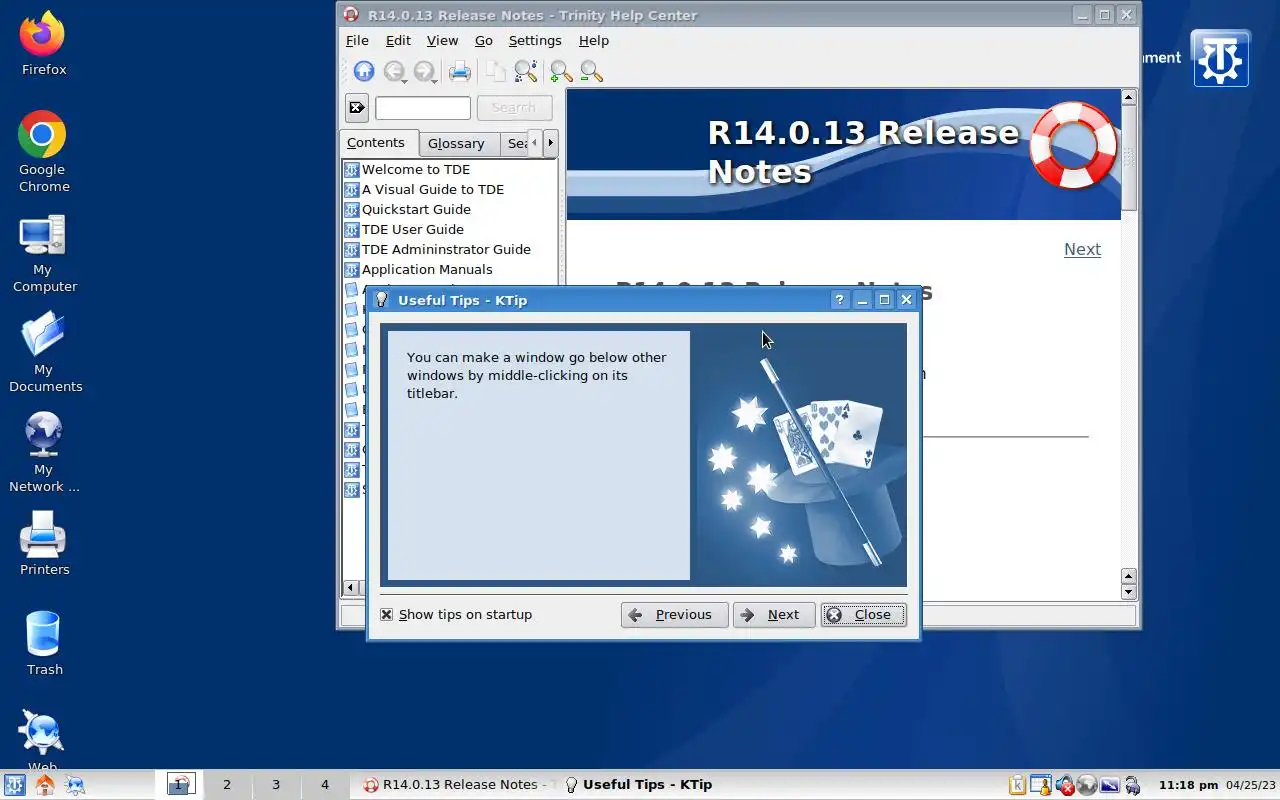
Task: Click the Search button in Help Center
Action: click(x=514, y=108)
